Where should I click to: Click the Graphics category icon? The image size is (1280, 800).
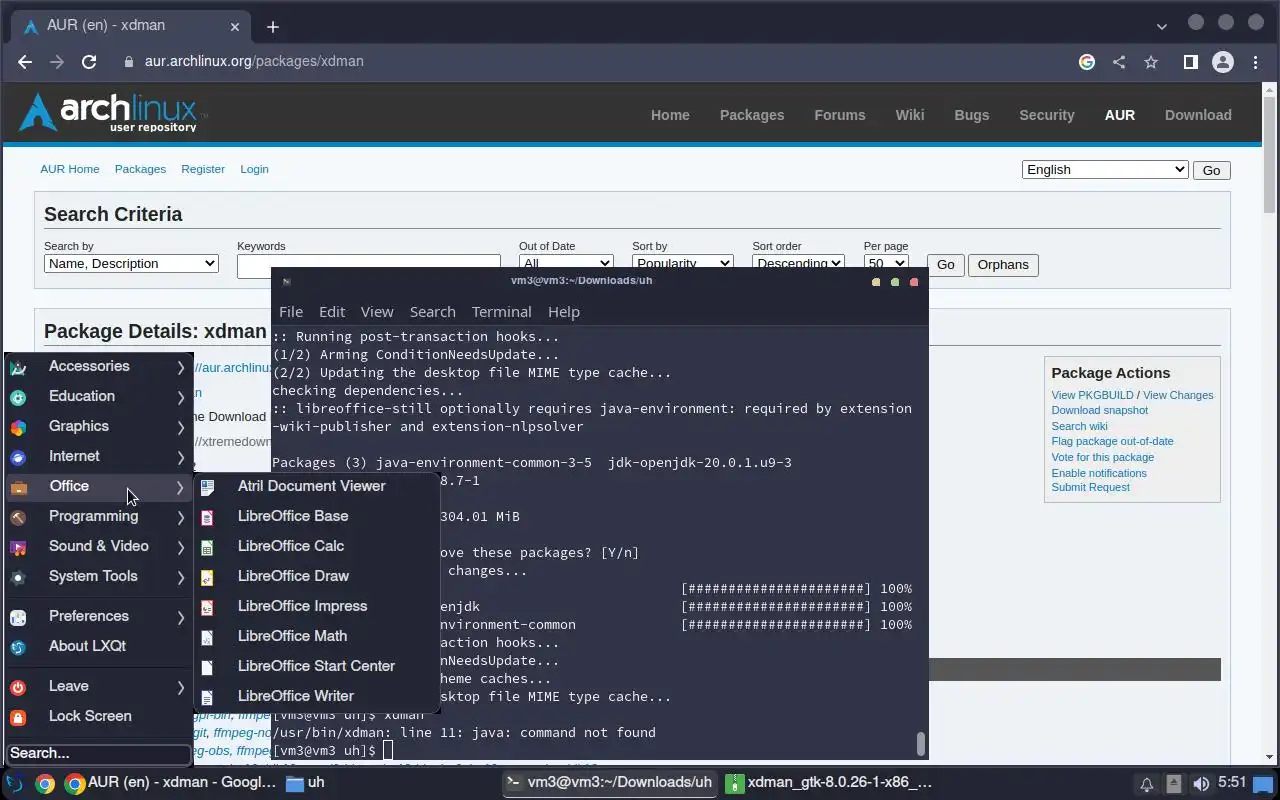pyautogui.click(x=18, y=427)
